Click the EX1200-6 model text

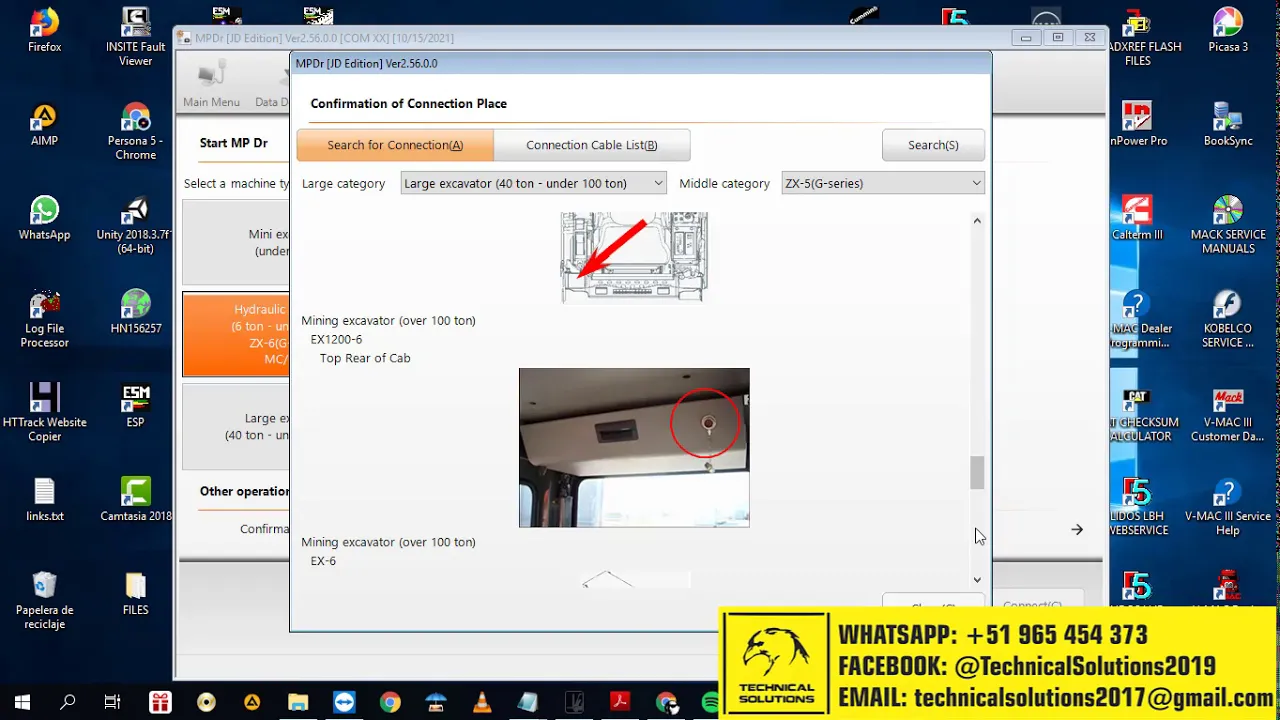(336, 339)
